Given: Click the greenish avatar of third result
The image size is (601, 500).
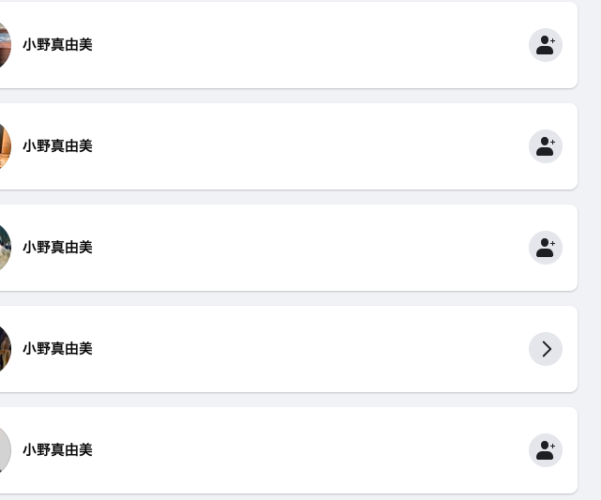Looking at the screenshot, I should pyautogui.click(x=5, y=248).
